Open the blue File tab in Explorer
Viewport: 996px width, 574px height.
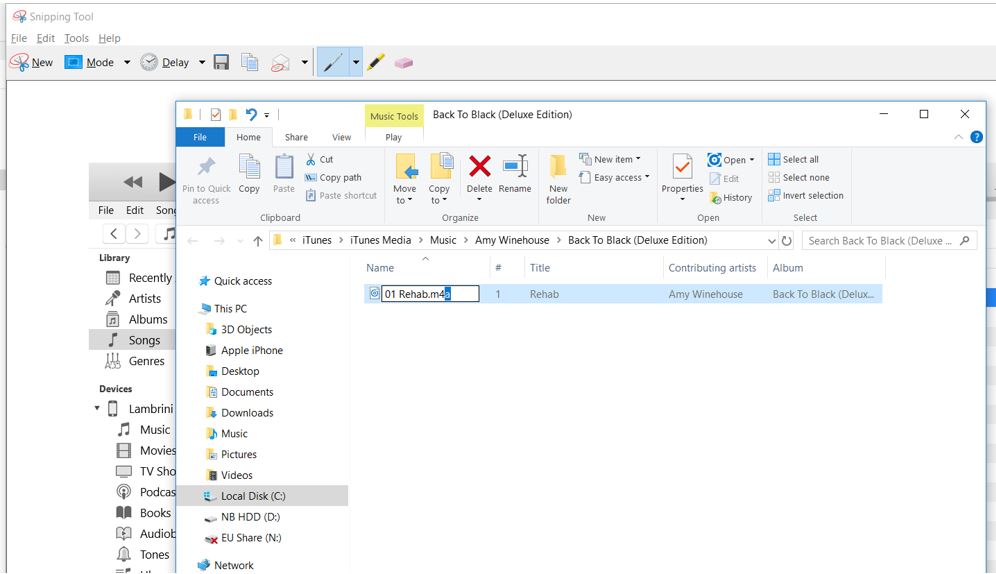click(x=200, y=137)
